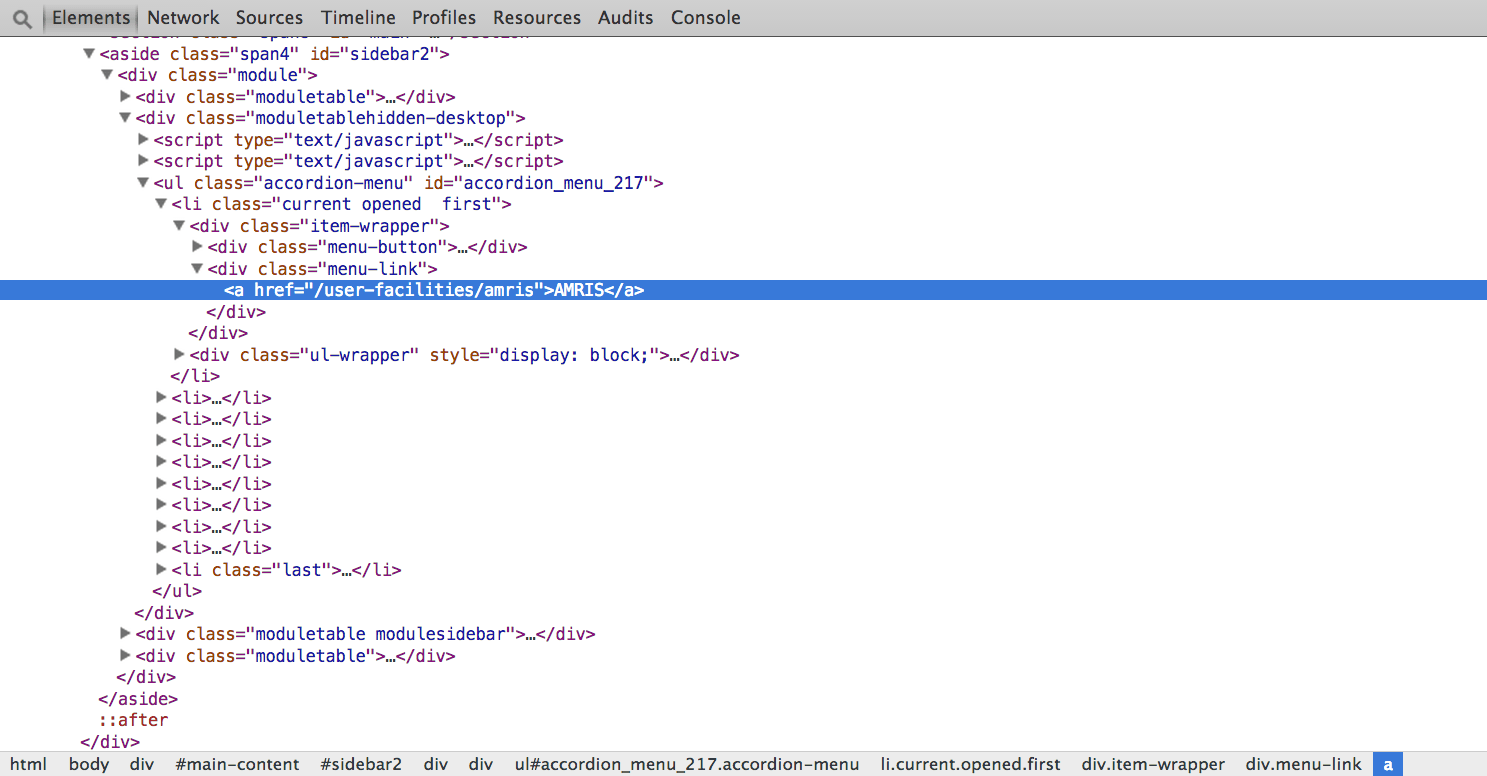This screenshot has width=1487, height=776.
Task: Click the li.current.opened.first breadcrumb
Action: click(970, 764)
